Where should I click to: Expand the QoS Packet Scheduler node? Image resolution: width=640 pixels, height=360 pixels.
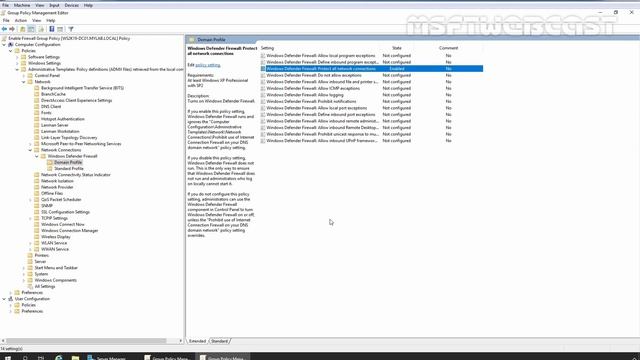(x=30, y=200)
